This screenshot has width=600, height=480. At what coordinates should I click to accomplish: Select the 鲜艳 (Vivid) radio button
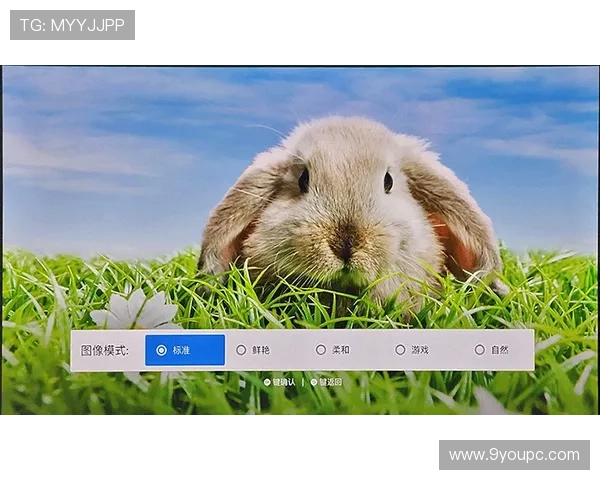click(241, 350)
